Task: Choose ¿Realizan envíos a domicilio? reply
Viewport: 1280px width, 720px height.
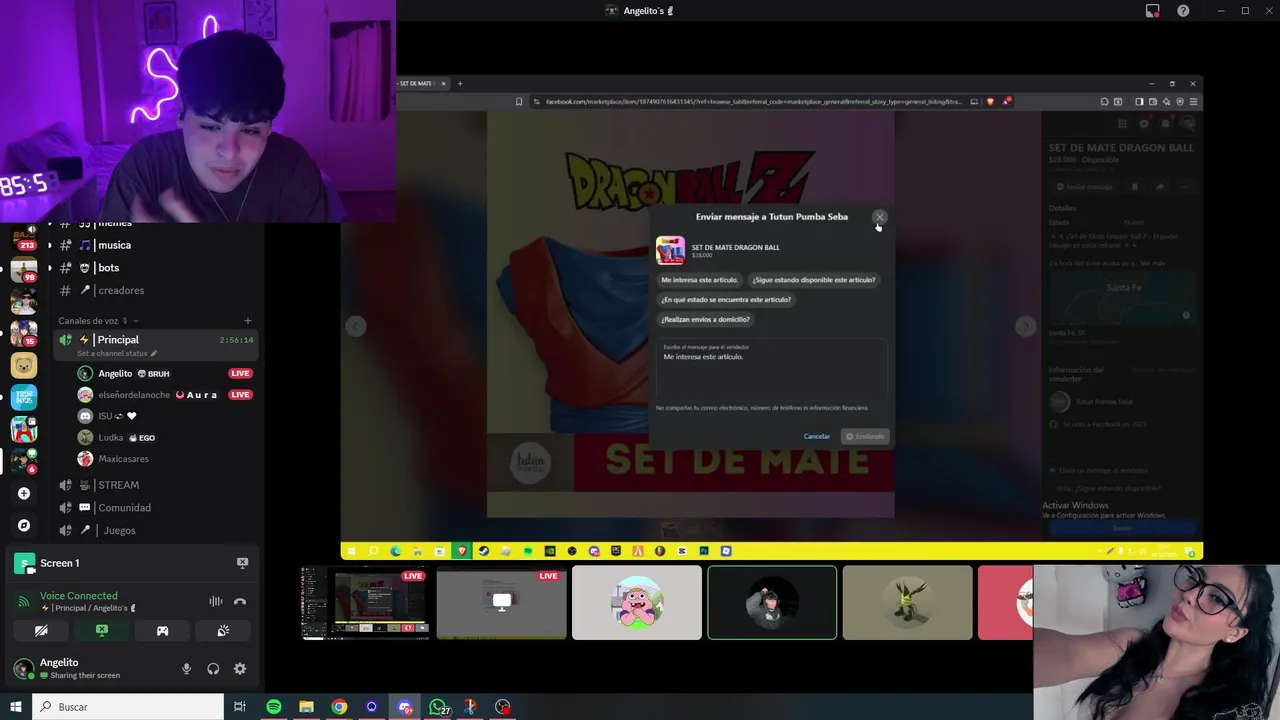Action: coord(705,319)
